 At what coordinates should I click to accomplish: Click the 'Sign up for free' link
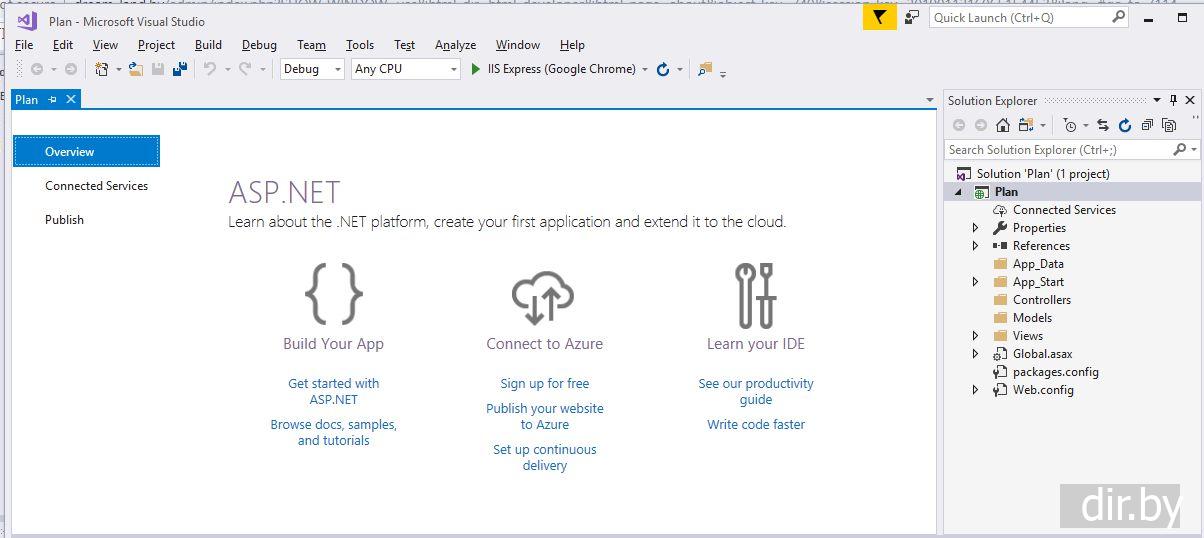544,383
